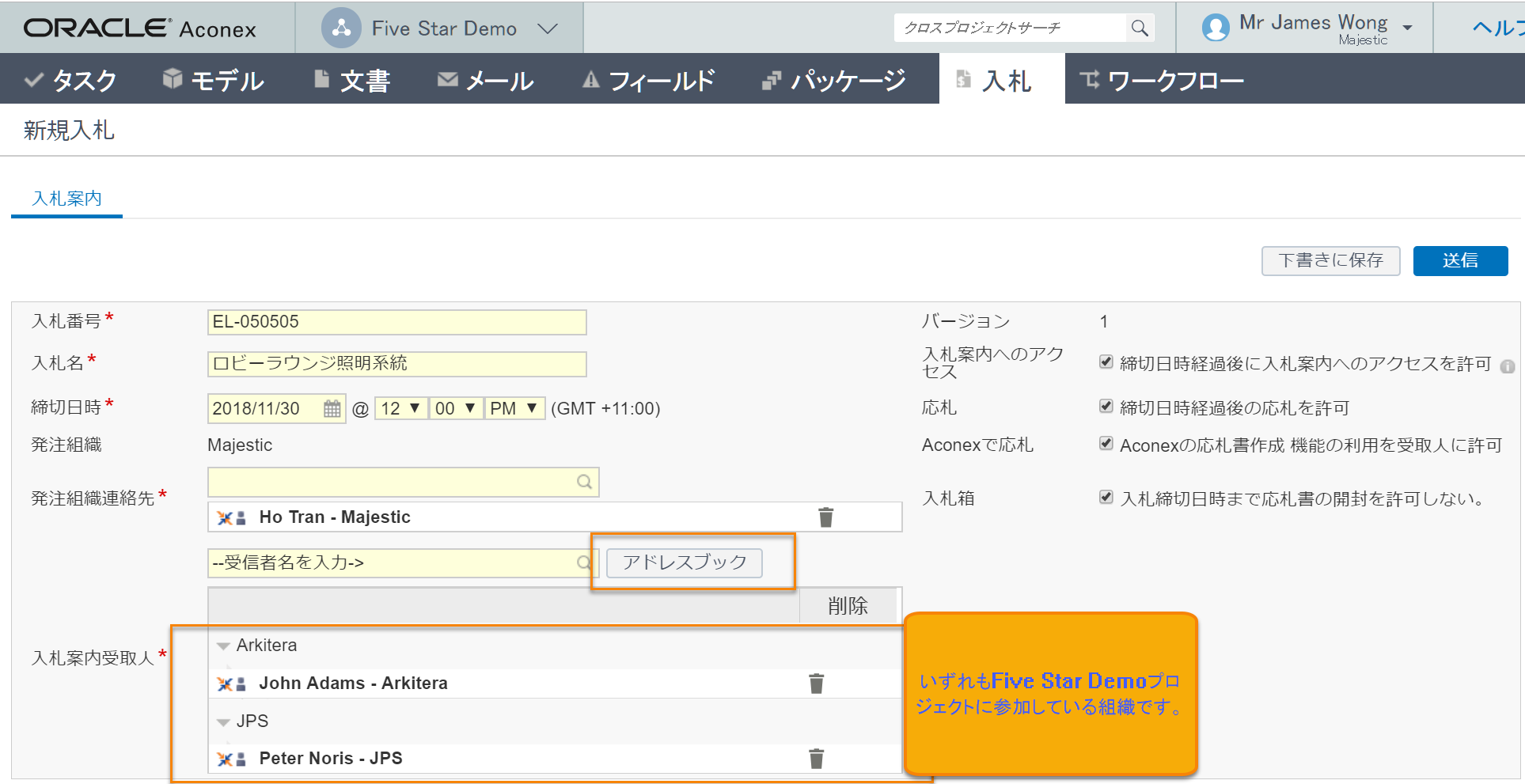Click contact icon next to Peter Noris
Screen dimensions: 1525x784
(231, 759)
